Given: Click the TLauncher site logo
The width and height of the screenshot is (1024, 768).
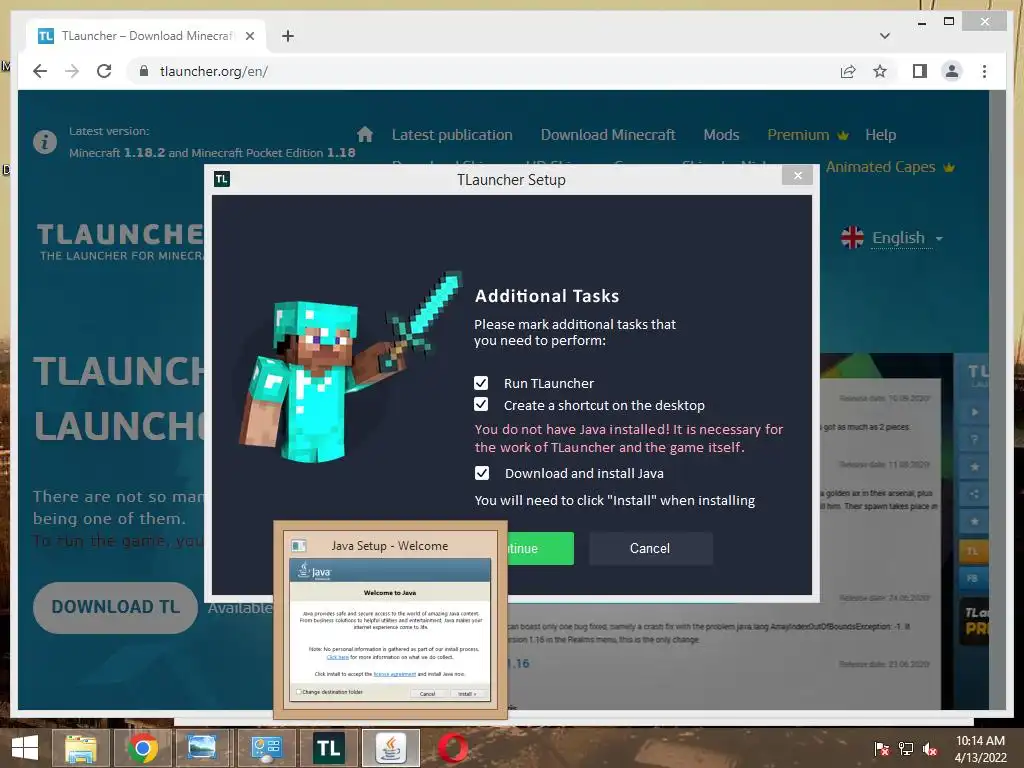Looking at the screenshot, I should [x=121, y=242].
